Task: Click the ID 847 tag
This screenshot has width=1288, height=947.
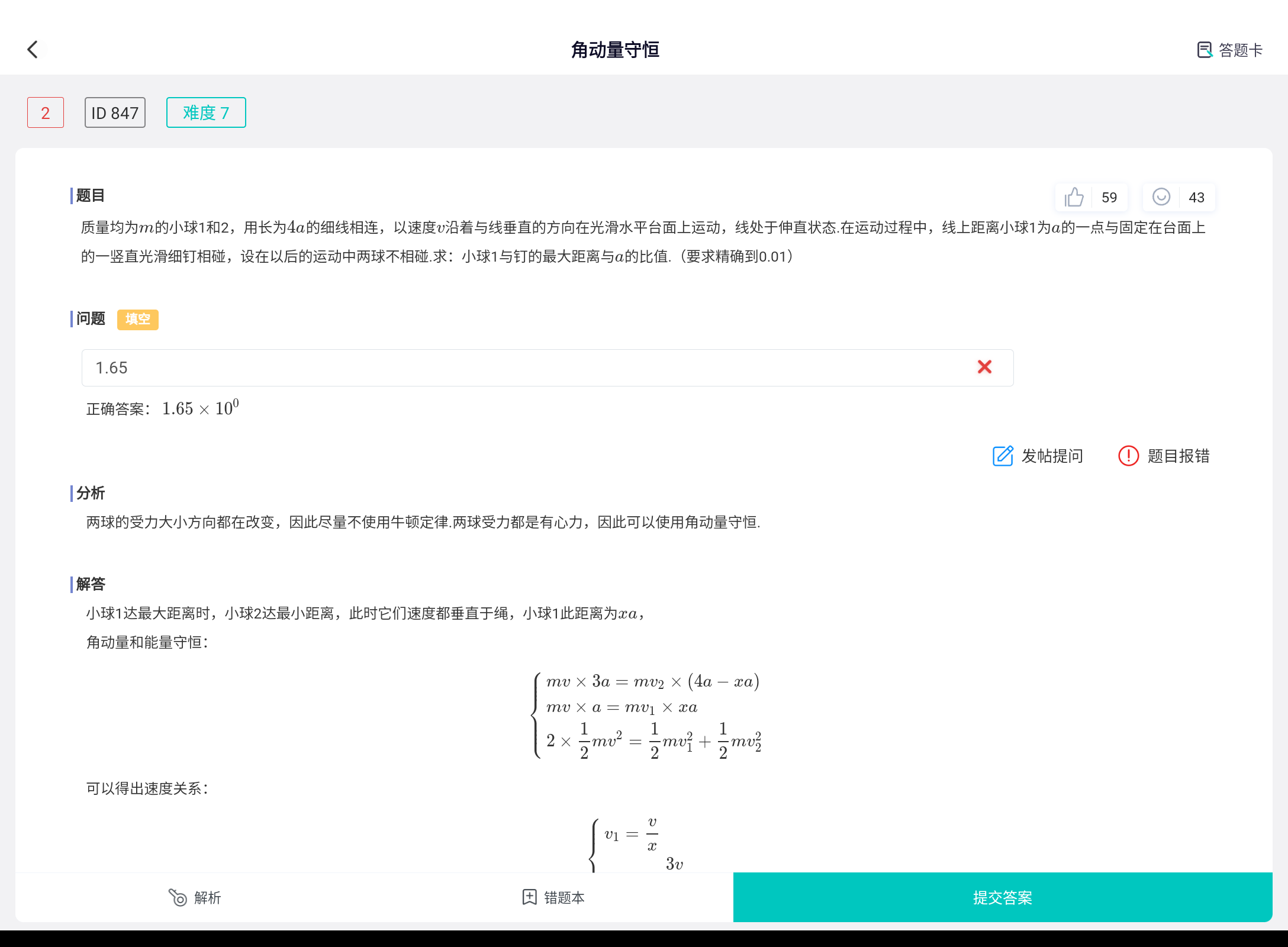Action: 115,112
